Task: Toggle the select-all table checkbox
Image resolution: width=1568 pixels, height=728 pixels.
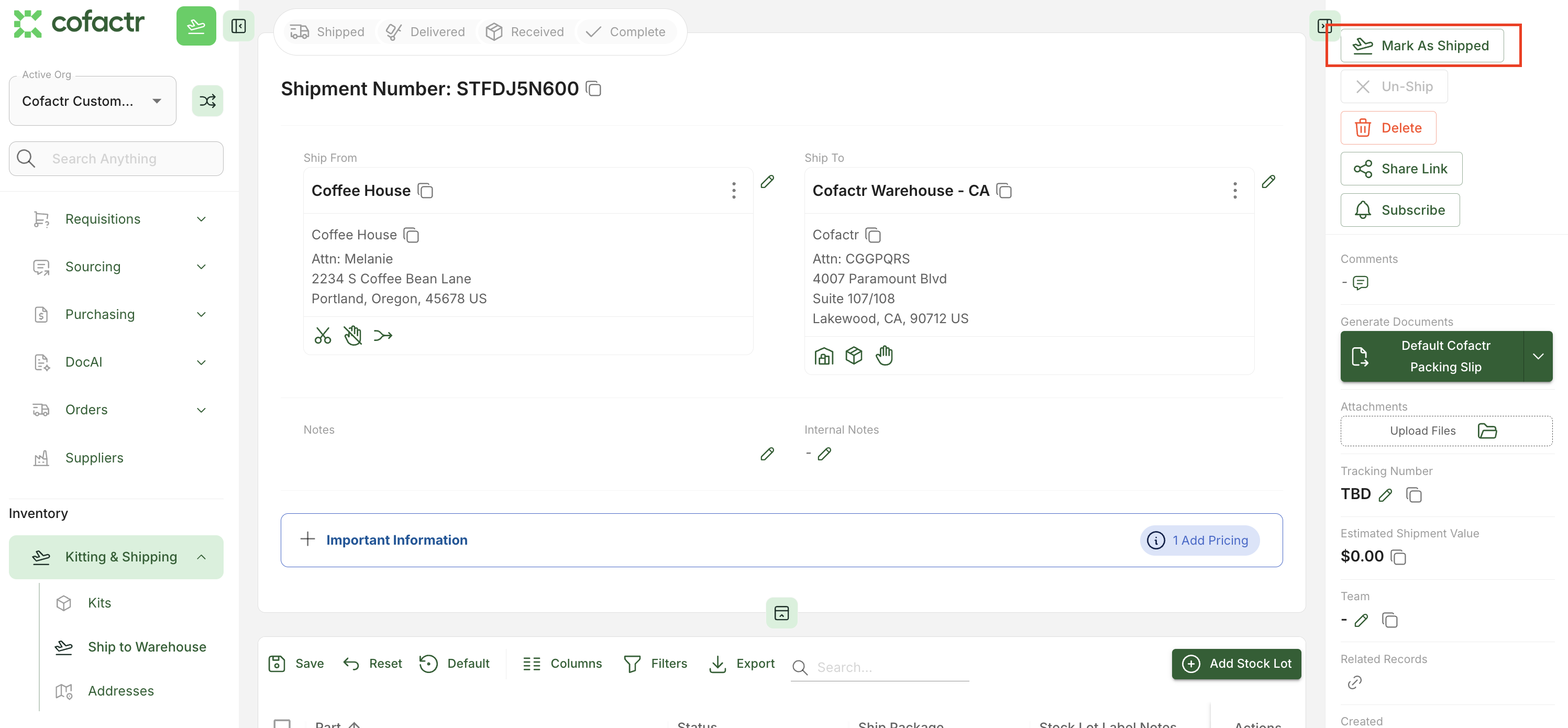Action: [282, 723]
